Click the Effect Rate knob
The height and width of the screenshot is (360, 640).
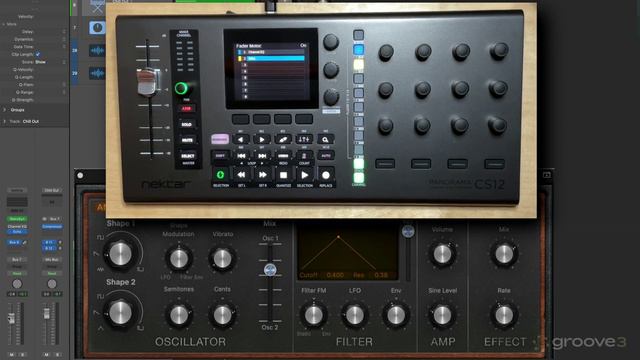tap(504, 315)
